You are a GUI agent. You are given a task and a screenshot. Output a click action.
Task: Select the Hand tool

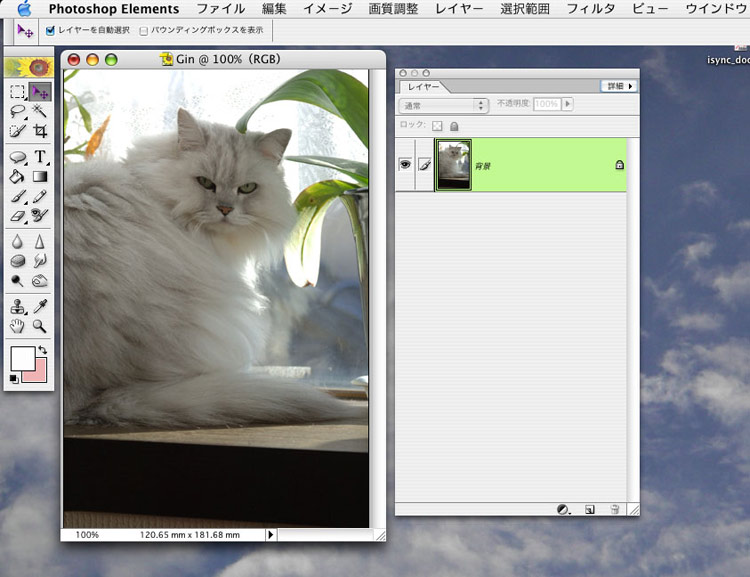pyautogui.click(x=17, y=326)
